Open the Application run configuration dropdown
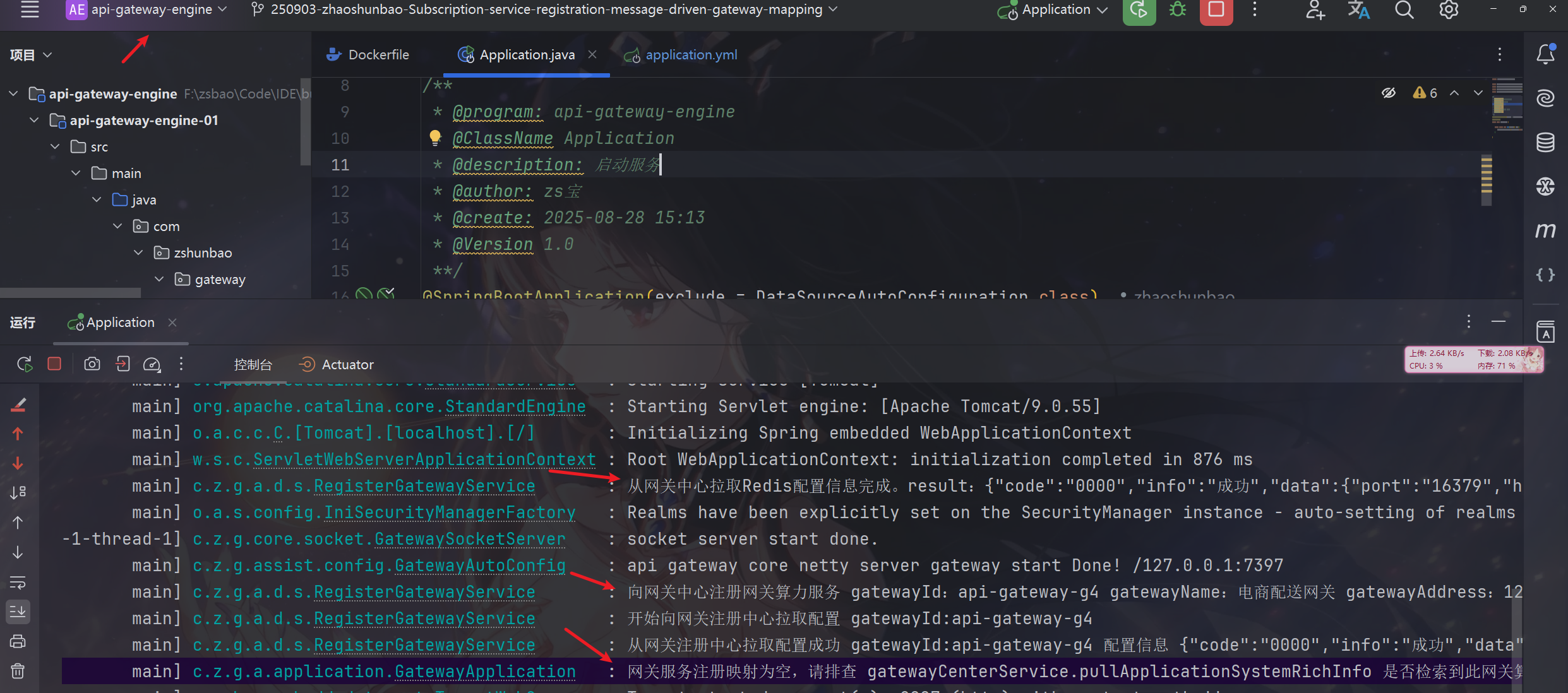The height and width of the screenshot is (693, 1568). [x=1053, y=10]
